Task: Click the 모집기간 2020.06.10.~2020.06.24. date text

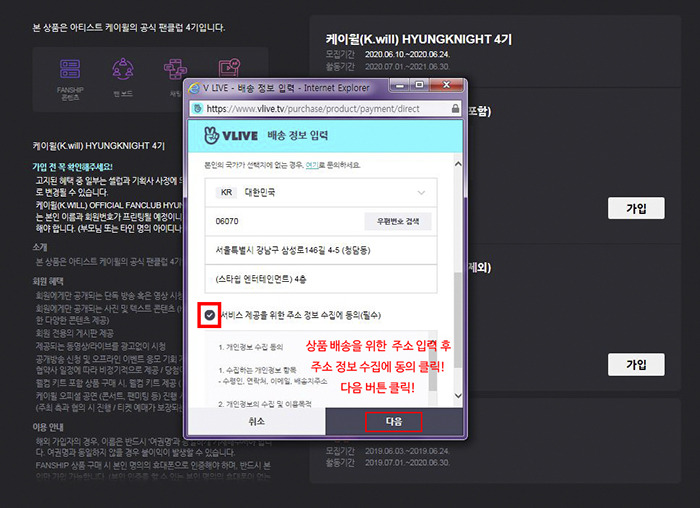Action: tap(388, 54)
